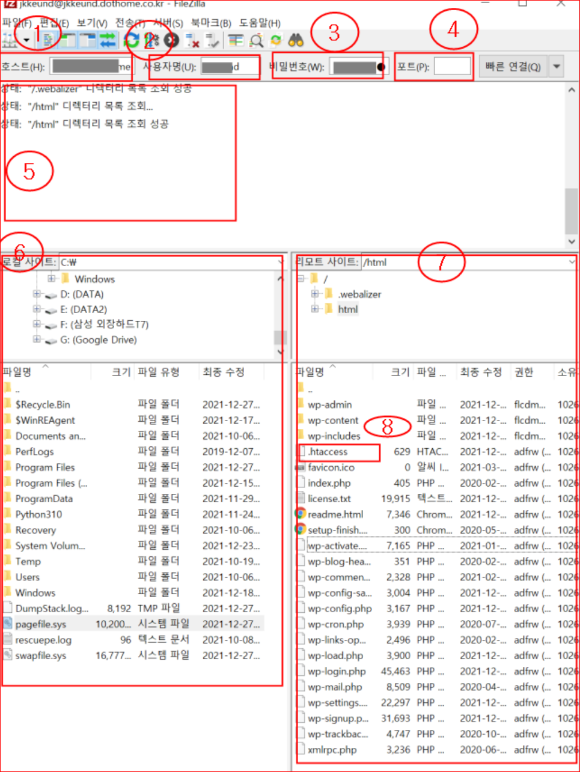Refresh the file and folder lists
This screenshot has width=580, height=772.
[131, 40]
